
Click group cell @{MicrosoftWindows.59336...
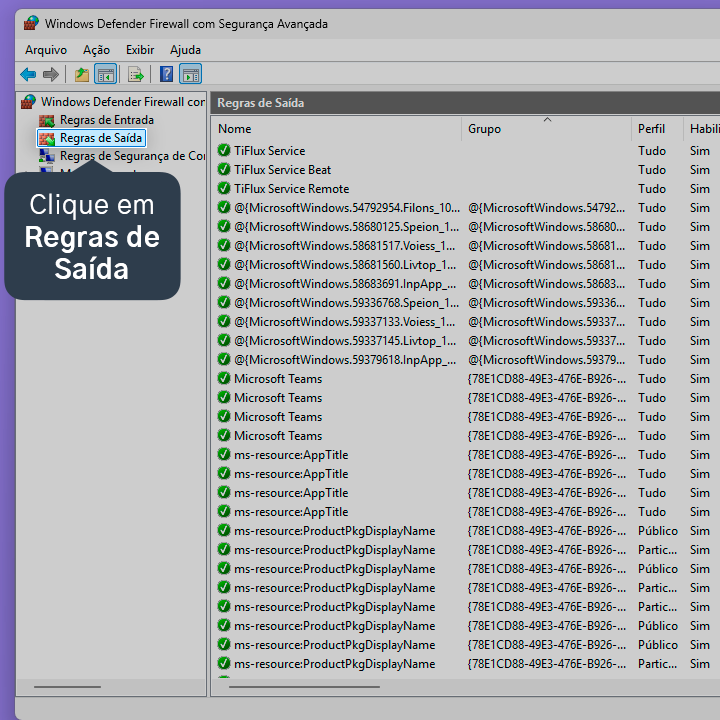click(546, 303)
